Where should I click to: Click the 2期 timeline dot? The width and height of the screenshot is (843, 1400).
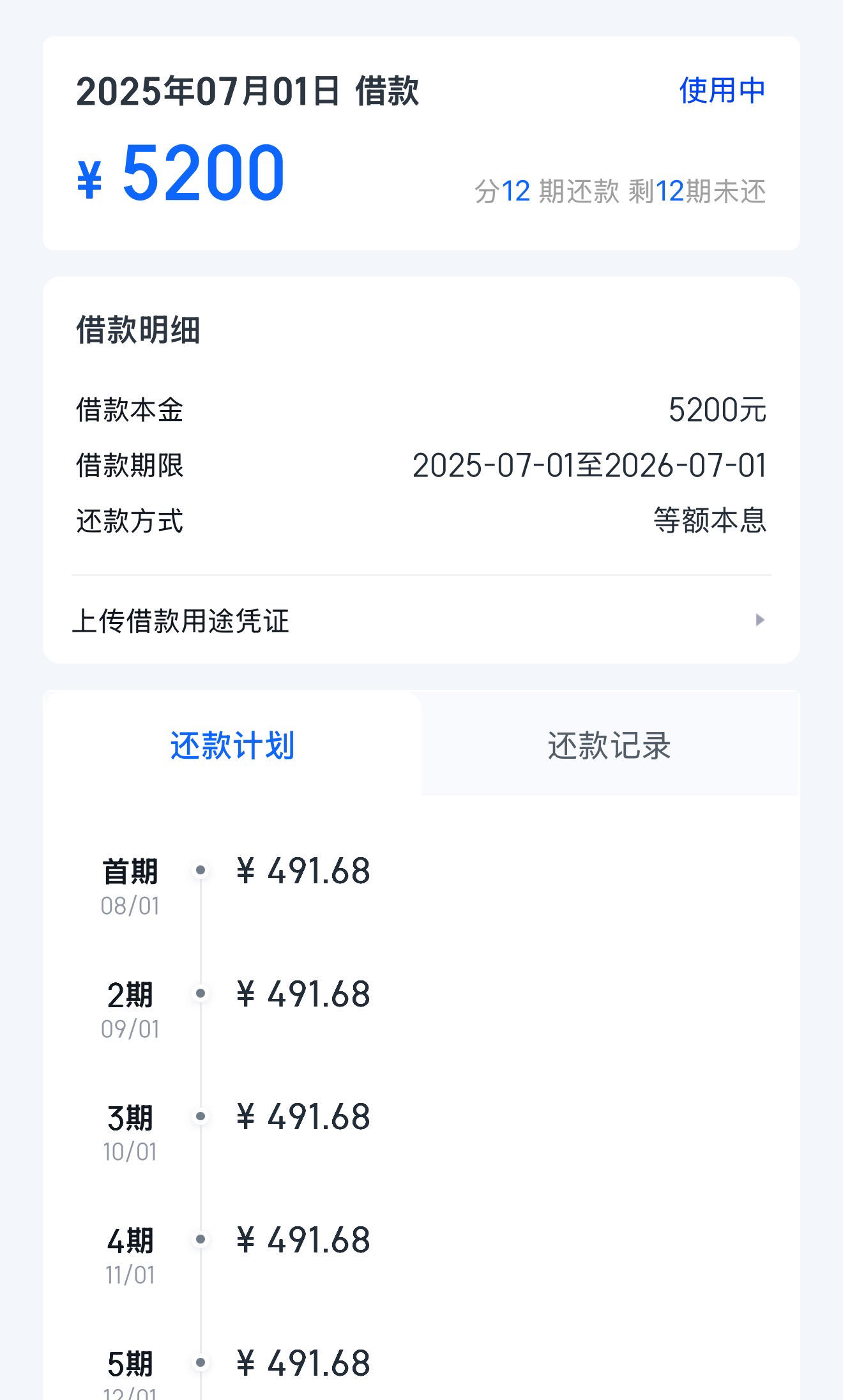201,993
